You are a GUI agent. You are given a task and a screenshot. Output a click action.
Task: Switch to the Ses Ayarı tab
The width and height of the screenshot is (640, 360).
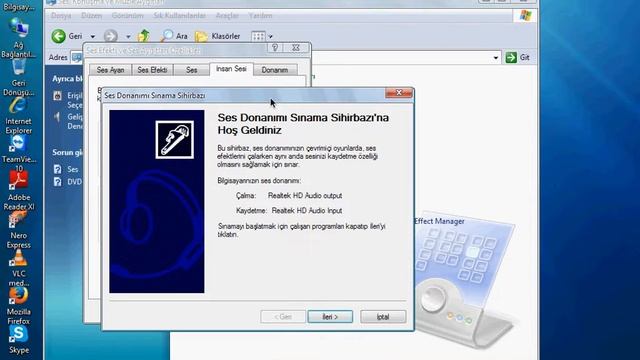click(110, 70)
